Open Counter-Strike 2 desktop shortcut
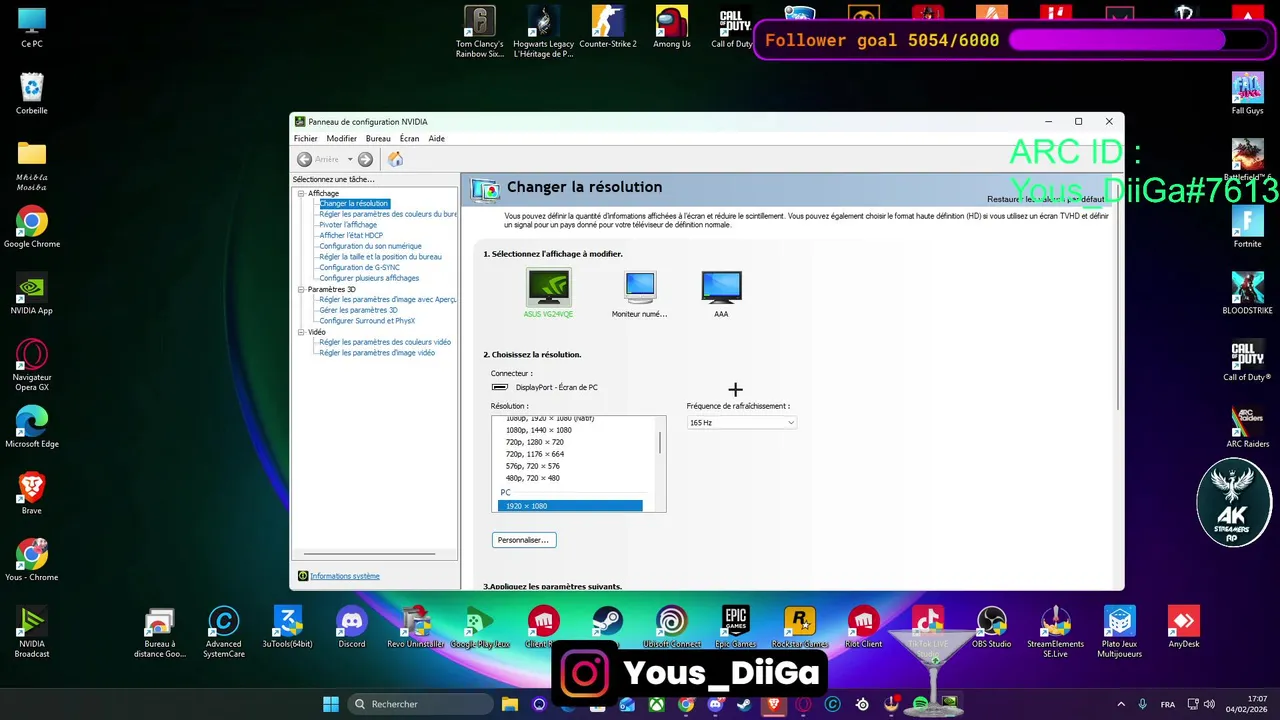The width and height of the screenshot is (1280, 720). pyautogui.click(x=608, y=27)
